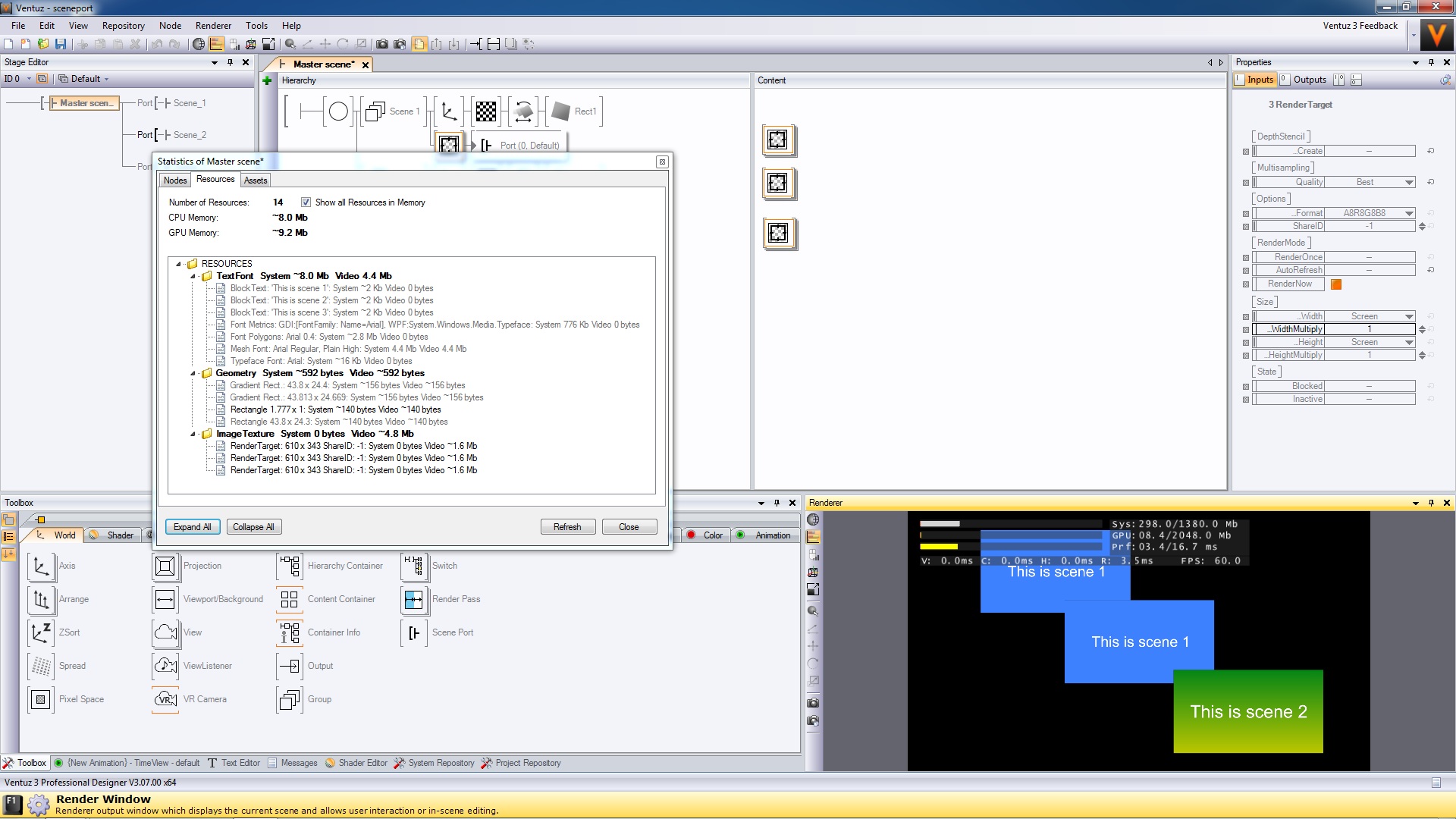Collapse the TextFont resources tree node
1456x819 pixels.
[x=193, y=276]
